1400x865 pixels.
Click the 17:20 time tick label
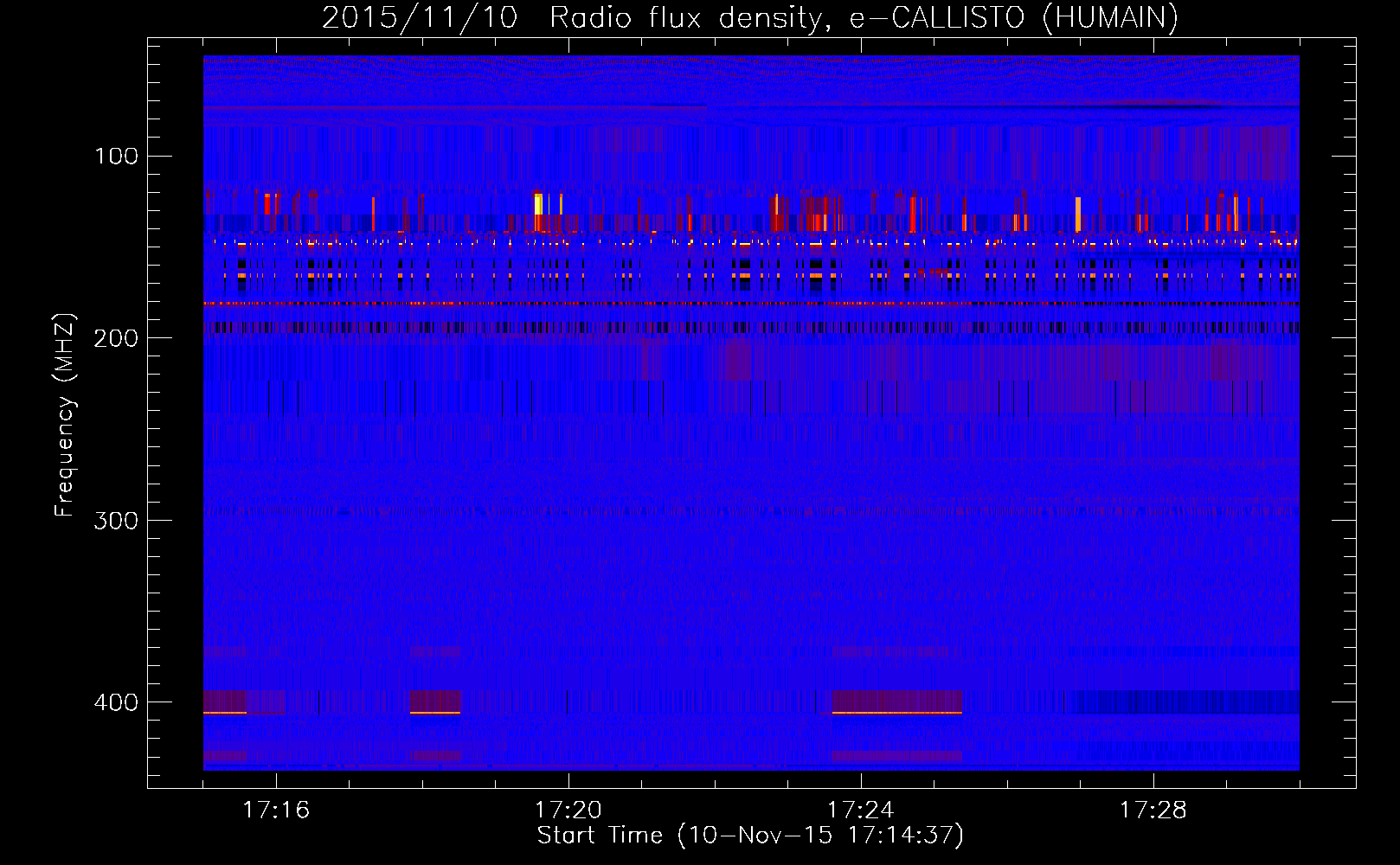568,811
